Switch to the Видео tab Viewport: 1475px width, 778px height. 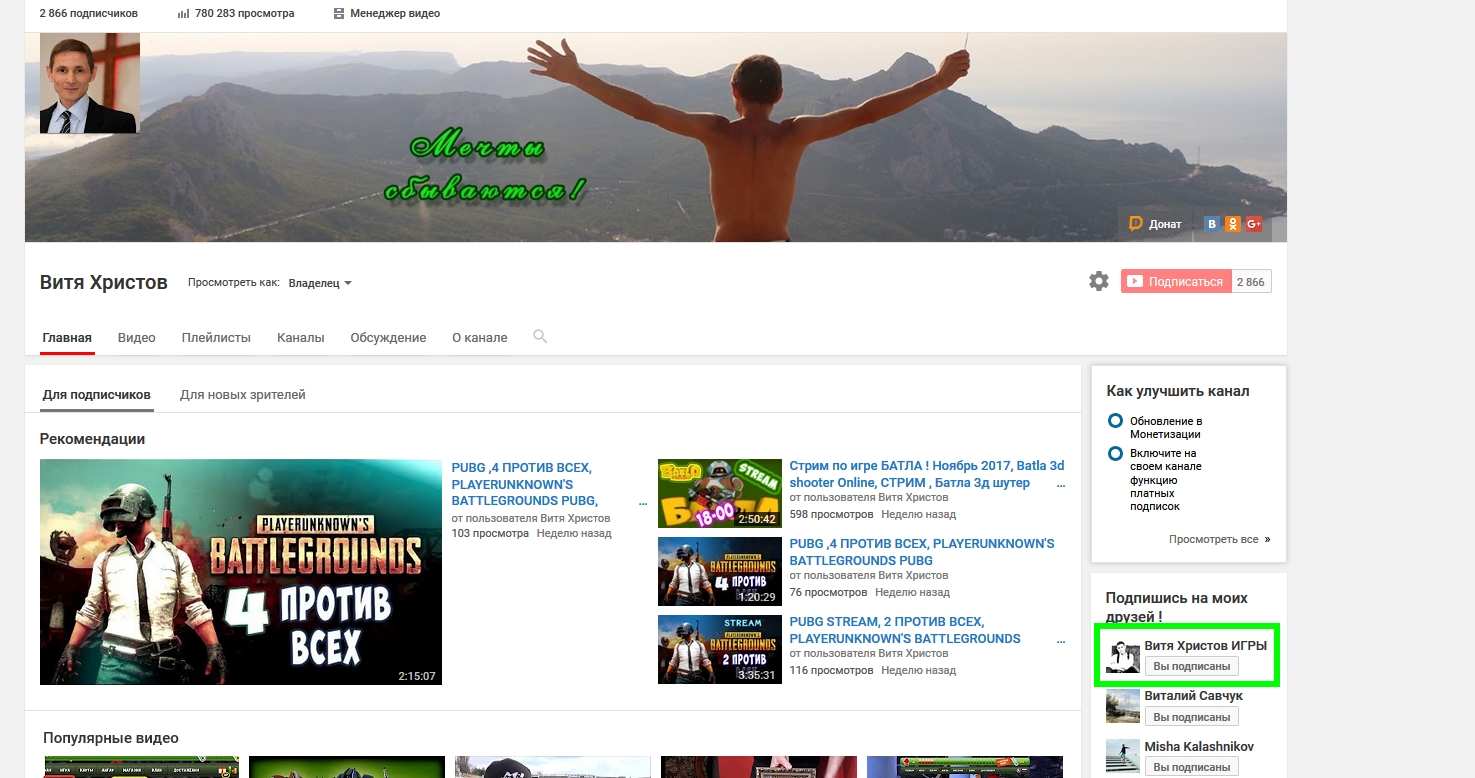click(x=137, y=338)
